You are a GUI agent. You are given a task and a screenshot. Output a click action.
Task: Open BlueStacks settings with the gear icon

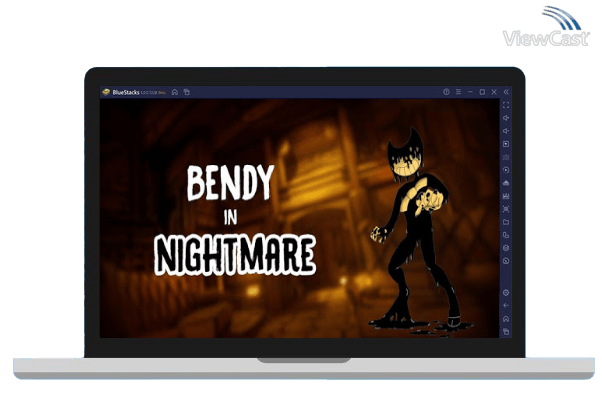pos(506,293)
